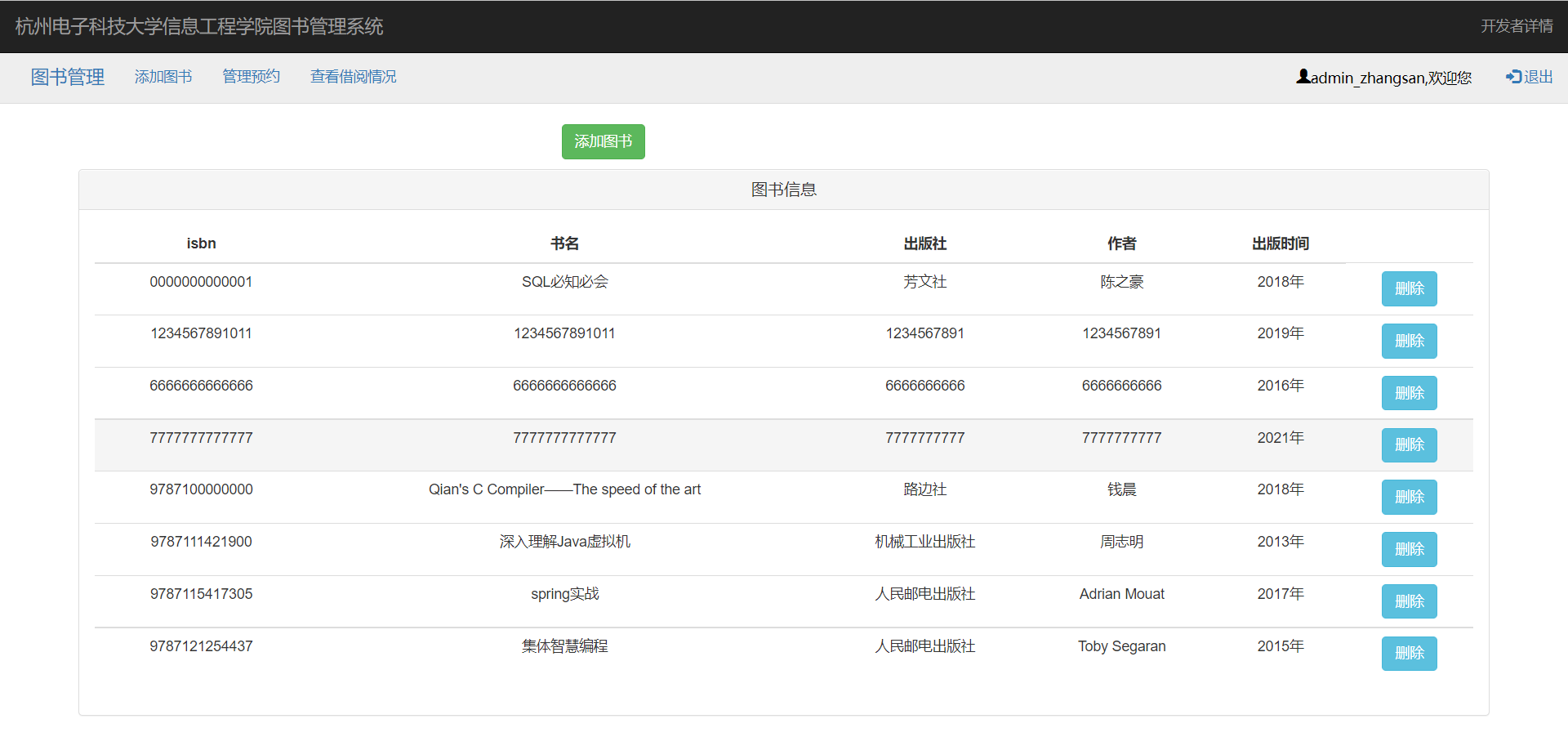
Task: Click the user icon beside admin_zhangsan
Action: tap(1303, 77)
